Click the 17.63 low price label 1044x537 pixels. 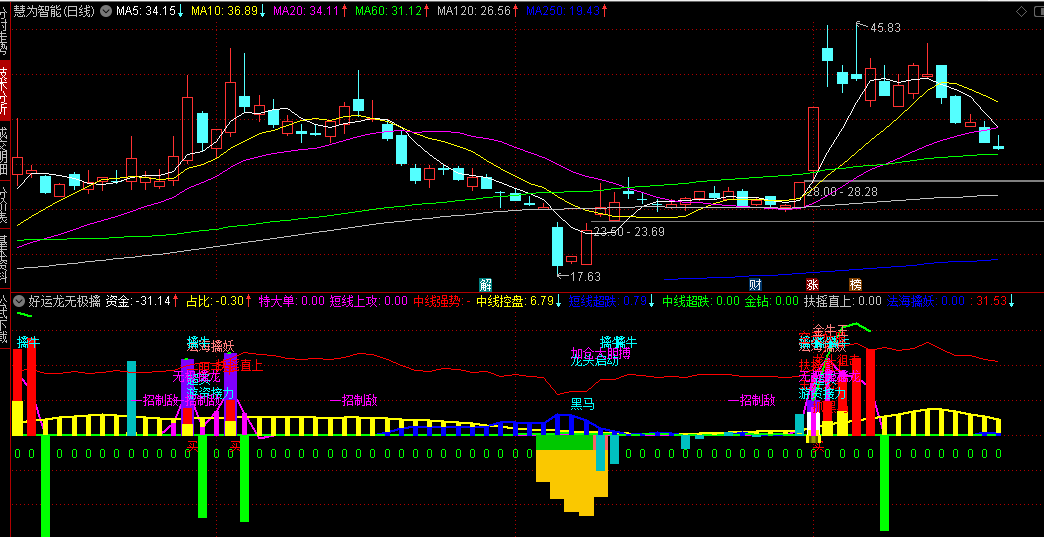(x=585, y=277)
